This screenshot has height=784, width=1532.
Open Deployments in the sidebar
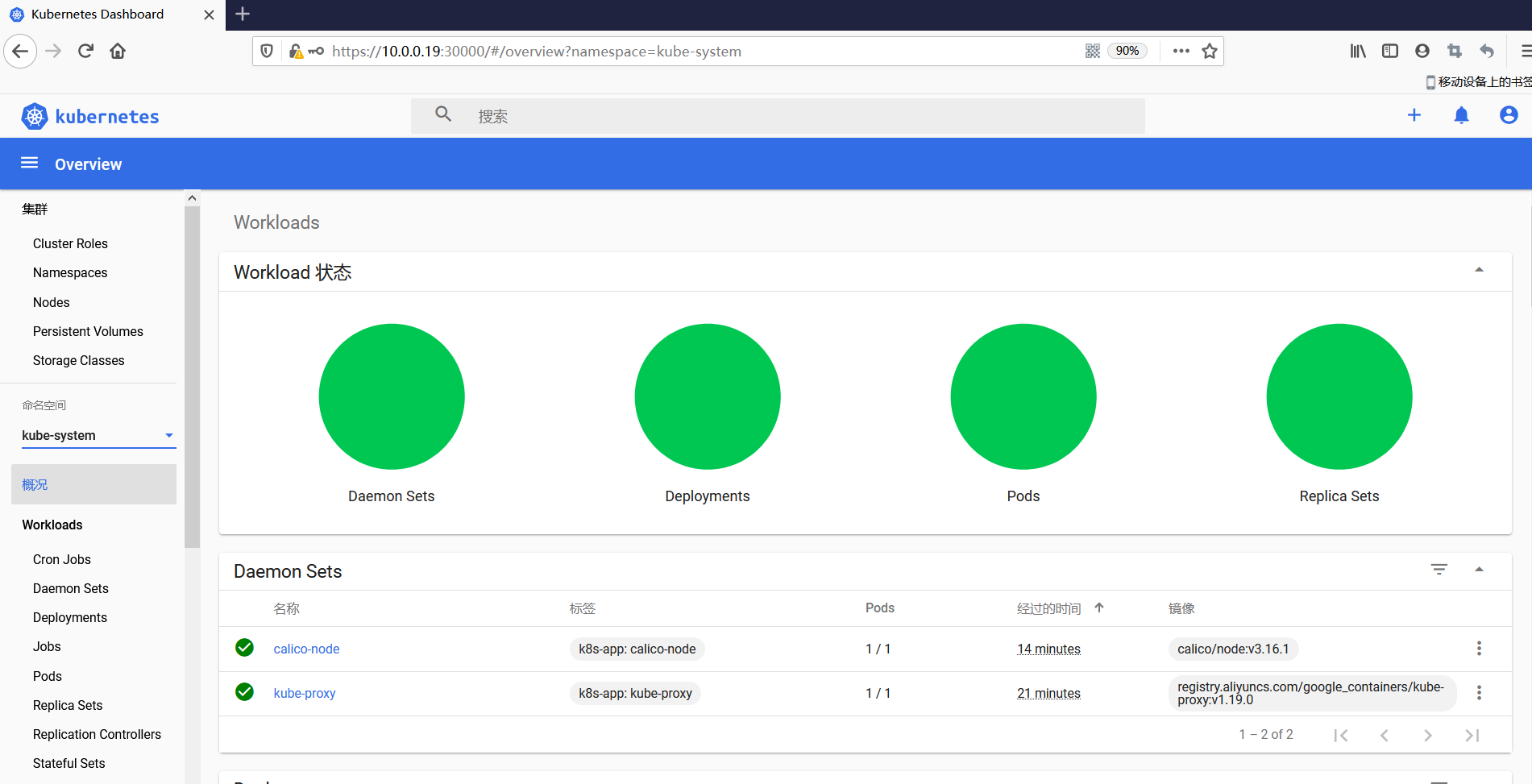click(70, 617)
